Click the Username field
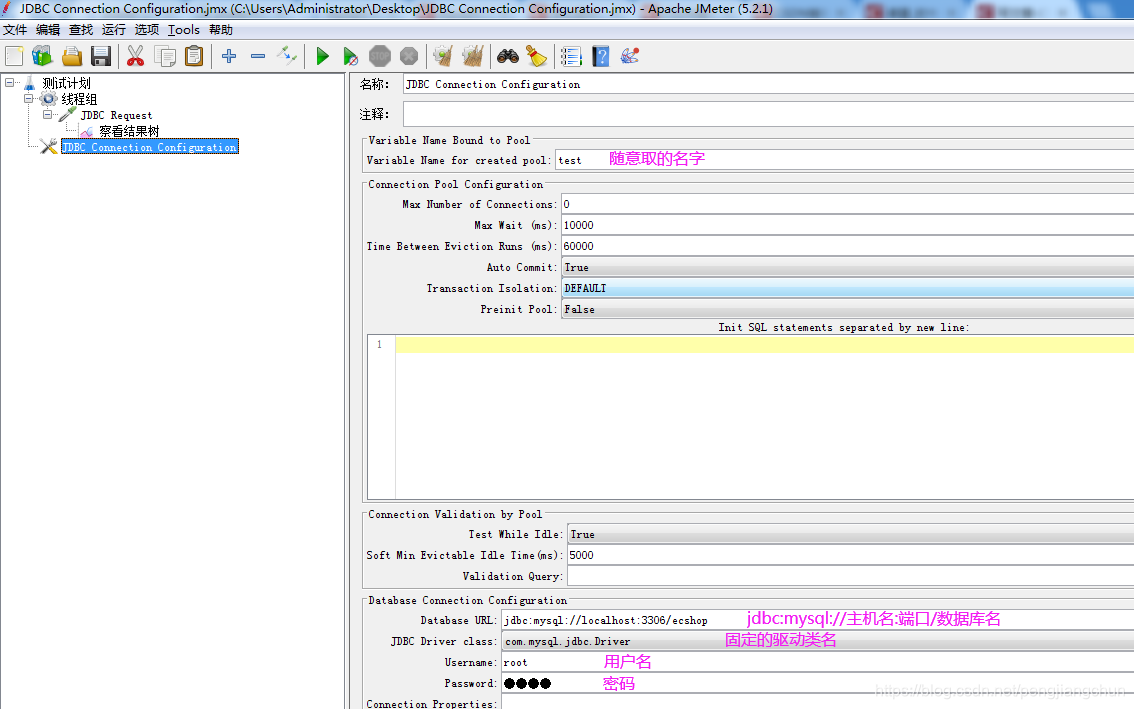This screenshot has width=1134, height=709. [818, 663]
